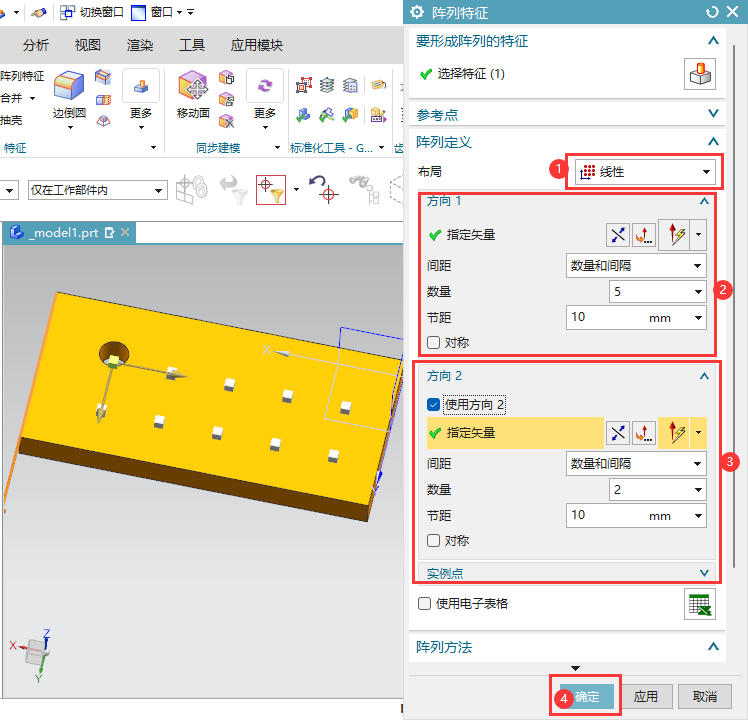The height and width of the screenshot is (720, 748).
Task: Click the reset dialog icon in title bar
Action: point(712,12)
